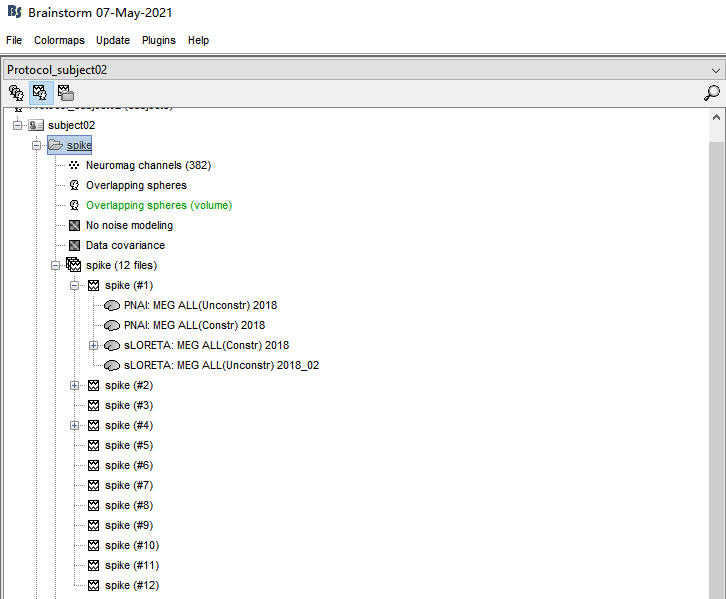
Task: Select functional data sorted by subjects view
Action: coord(41,93)
